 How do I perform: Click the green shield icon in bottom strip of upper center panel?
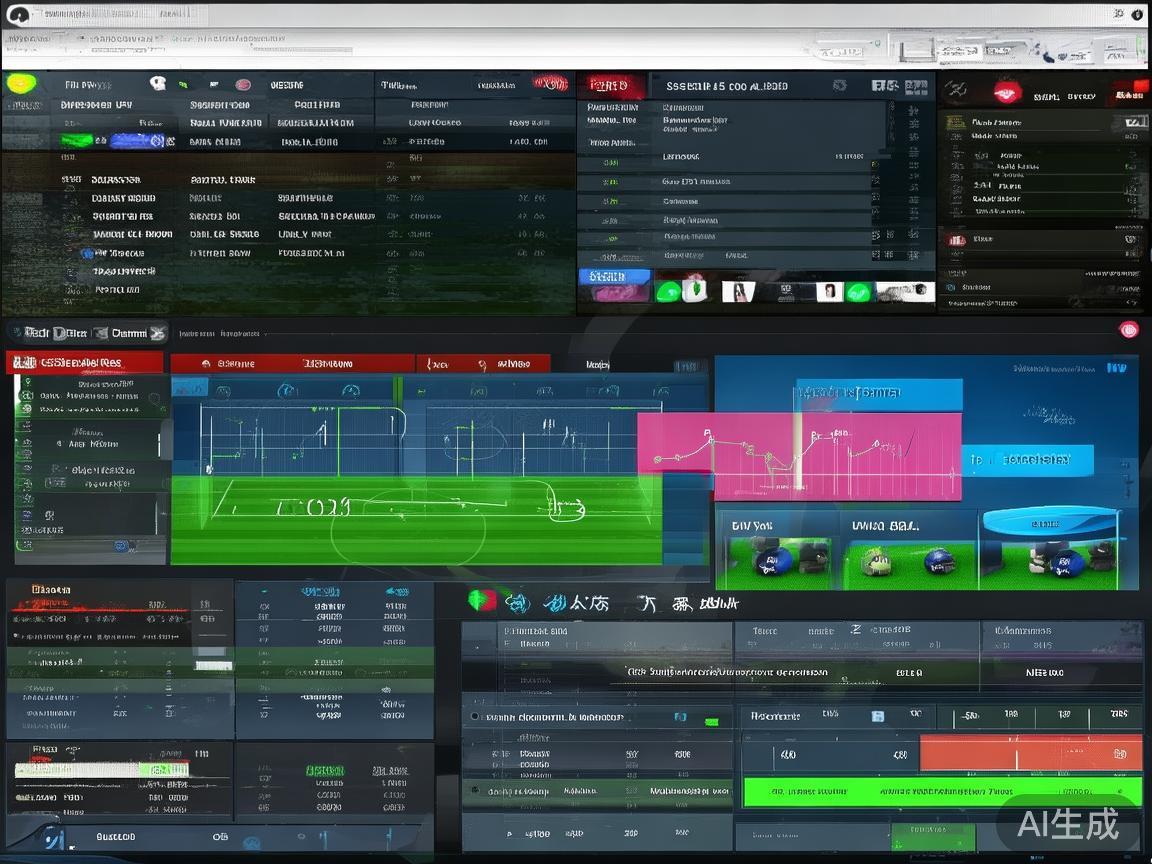[x=669, y=291]
